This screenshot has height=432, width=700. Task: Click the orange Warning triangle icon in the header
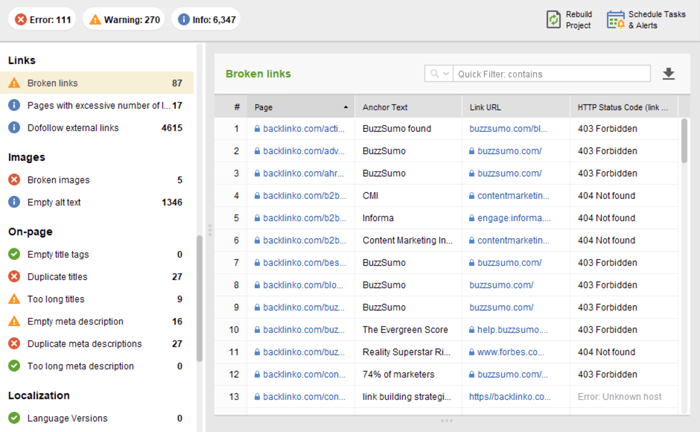click(95, 20)
